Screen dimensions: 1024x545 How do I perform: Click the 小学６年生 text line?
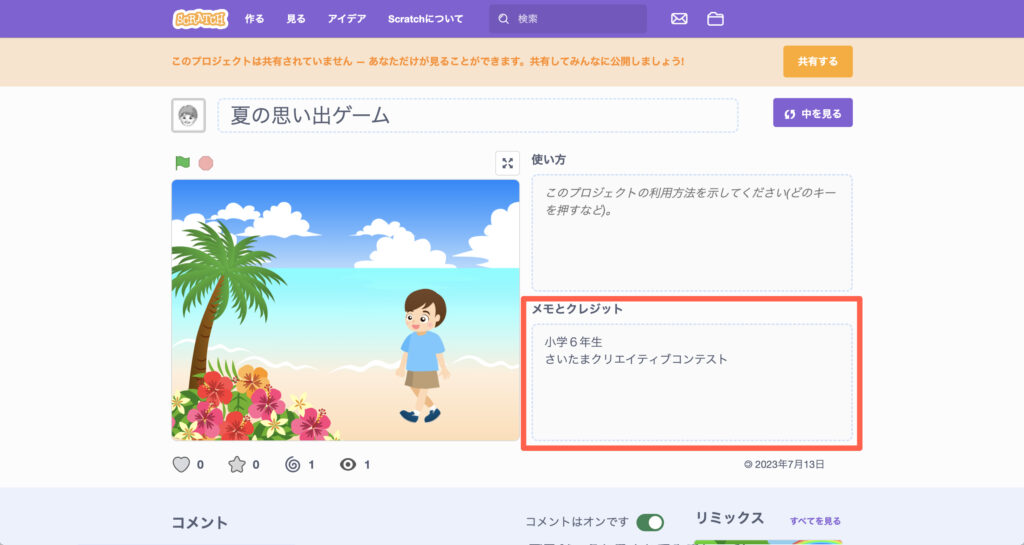tap(573, 342)
